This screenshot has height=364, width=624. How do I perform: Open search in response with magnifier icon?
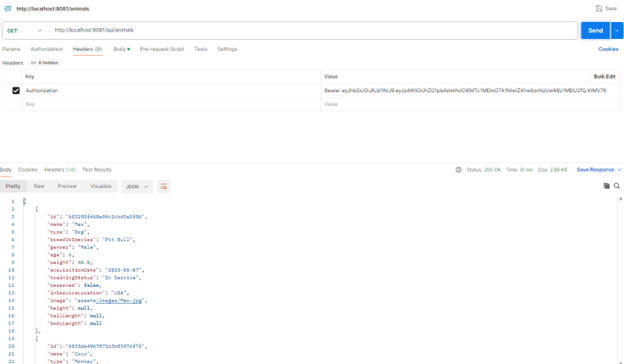(617, 186)
